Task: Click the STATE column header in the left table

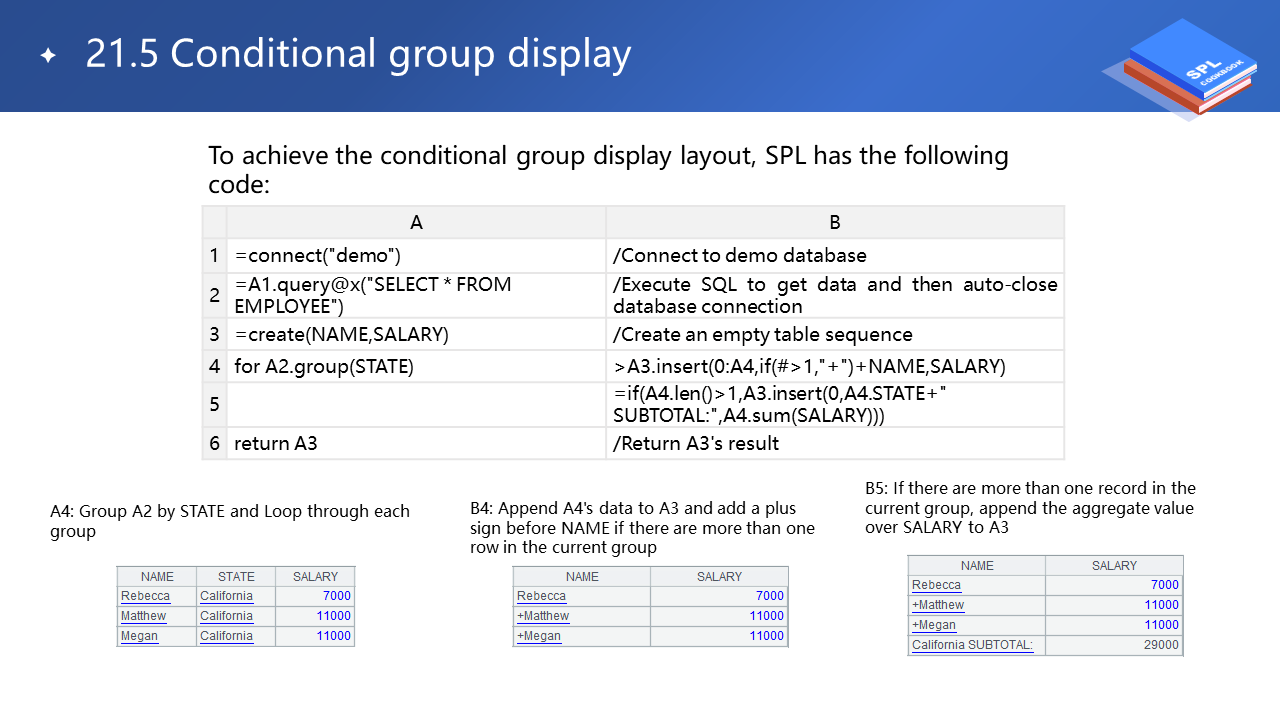Action: (x=236, y=577)
